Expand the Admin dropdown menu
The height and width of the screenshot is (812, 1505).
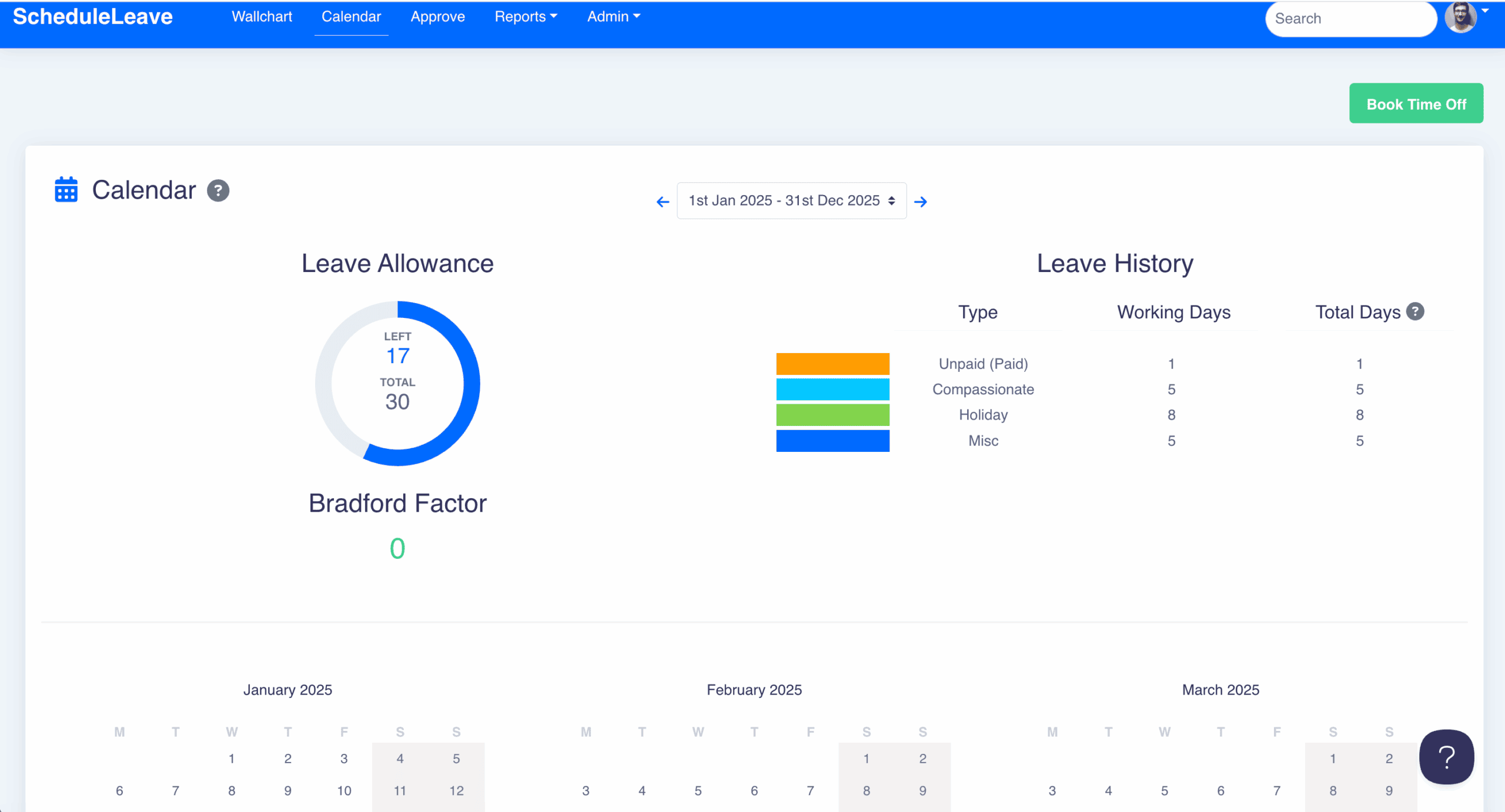613,16
